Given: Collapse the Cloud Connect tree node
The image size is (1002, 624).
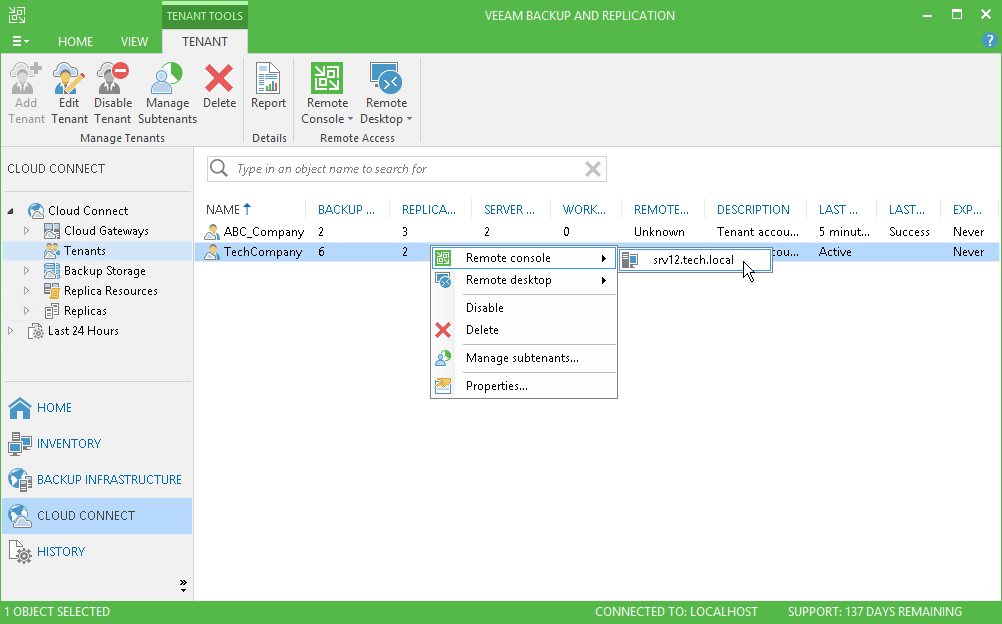Looking at the screenshot, I should [x=11, y=211].
